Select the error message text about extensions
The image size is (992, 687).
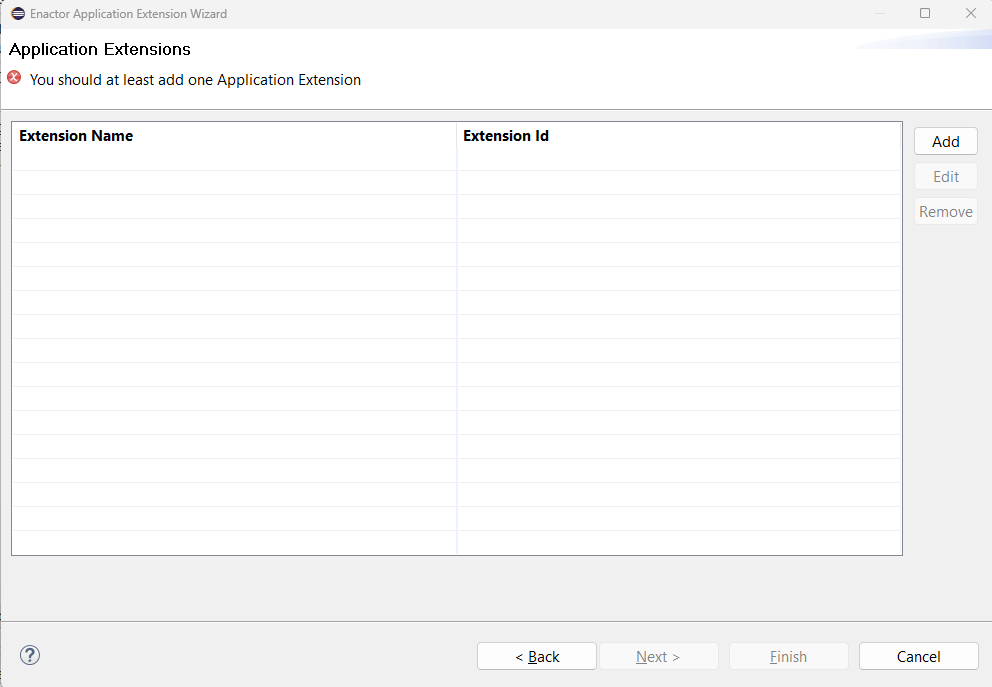pyautogui.click(x=195, y=80)
